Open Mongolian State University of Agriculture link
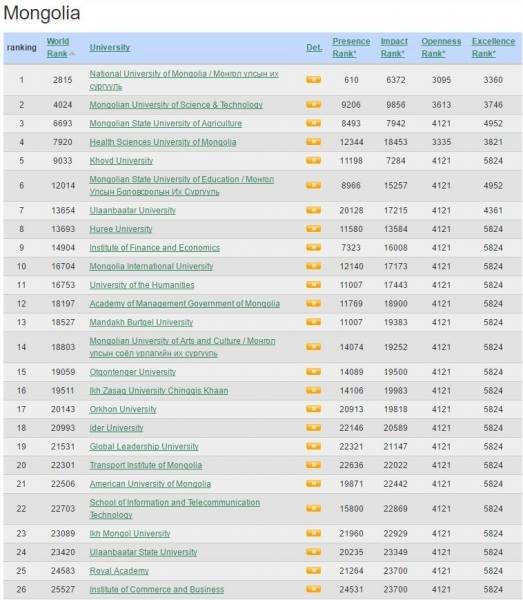 tap(166, 124)
